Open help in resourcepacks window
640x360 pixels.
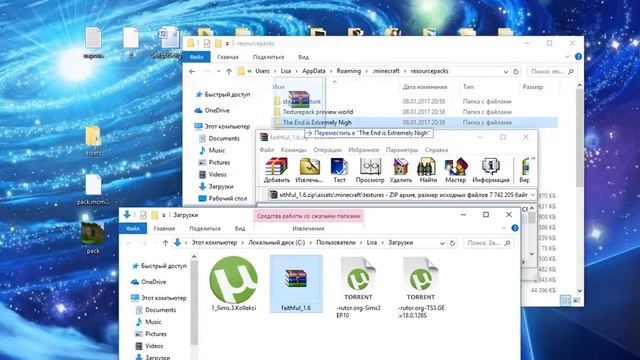[578, 57]
